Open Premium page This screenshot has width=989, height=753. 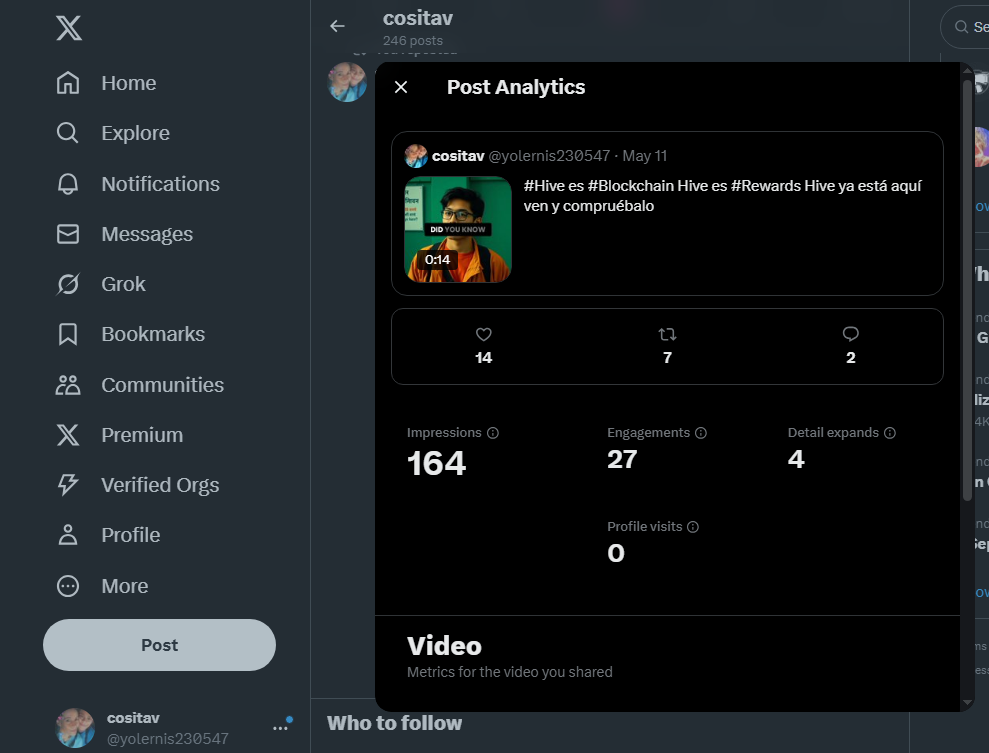tap(142, 435)
